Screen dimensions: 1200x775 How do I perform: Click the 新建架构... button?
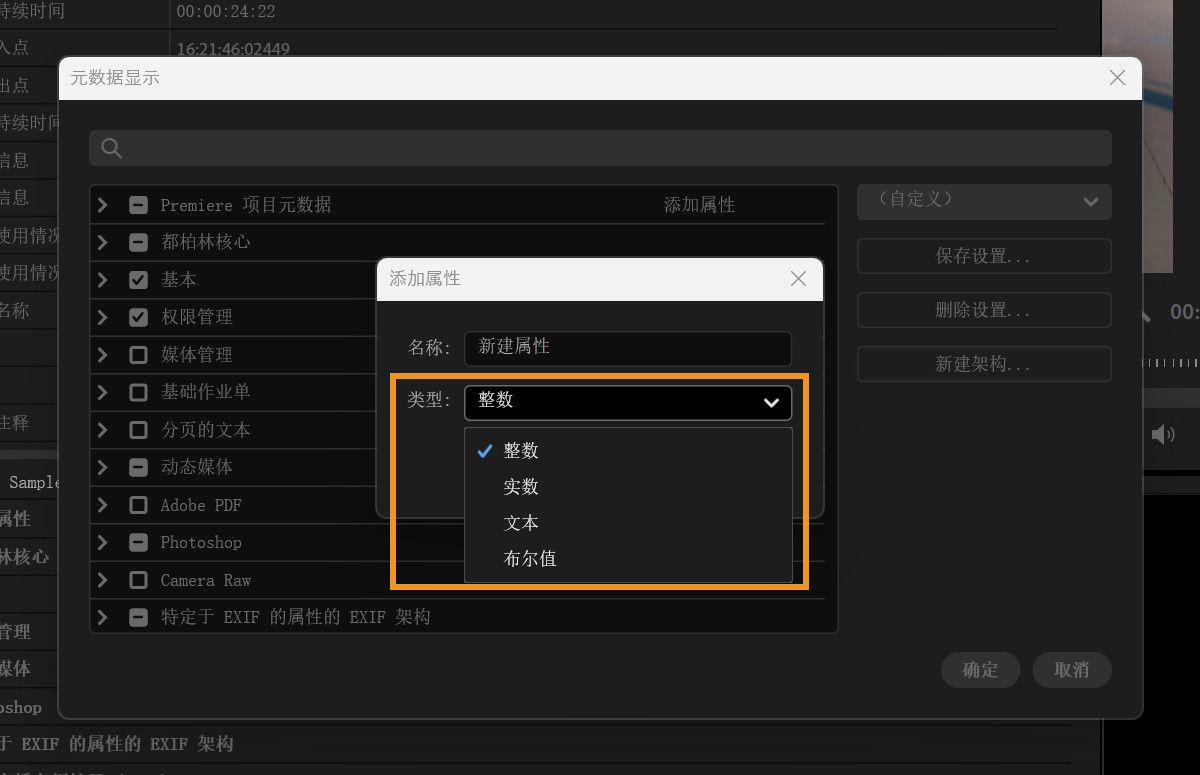[x=984, y=364]
